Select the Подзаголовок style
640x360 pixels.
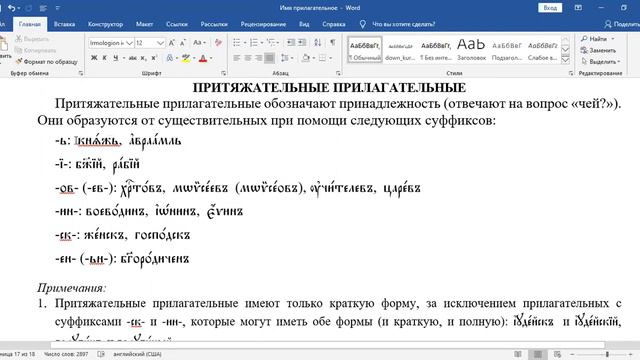click(x=507, y=50)
